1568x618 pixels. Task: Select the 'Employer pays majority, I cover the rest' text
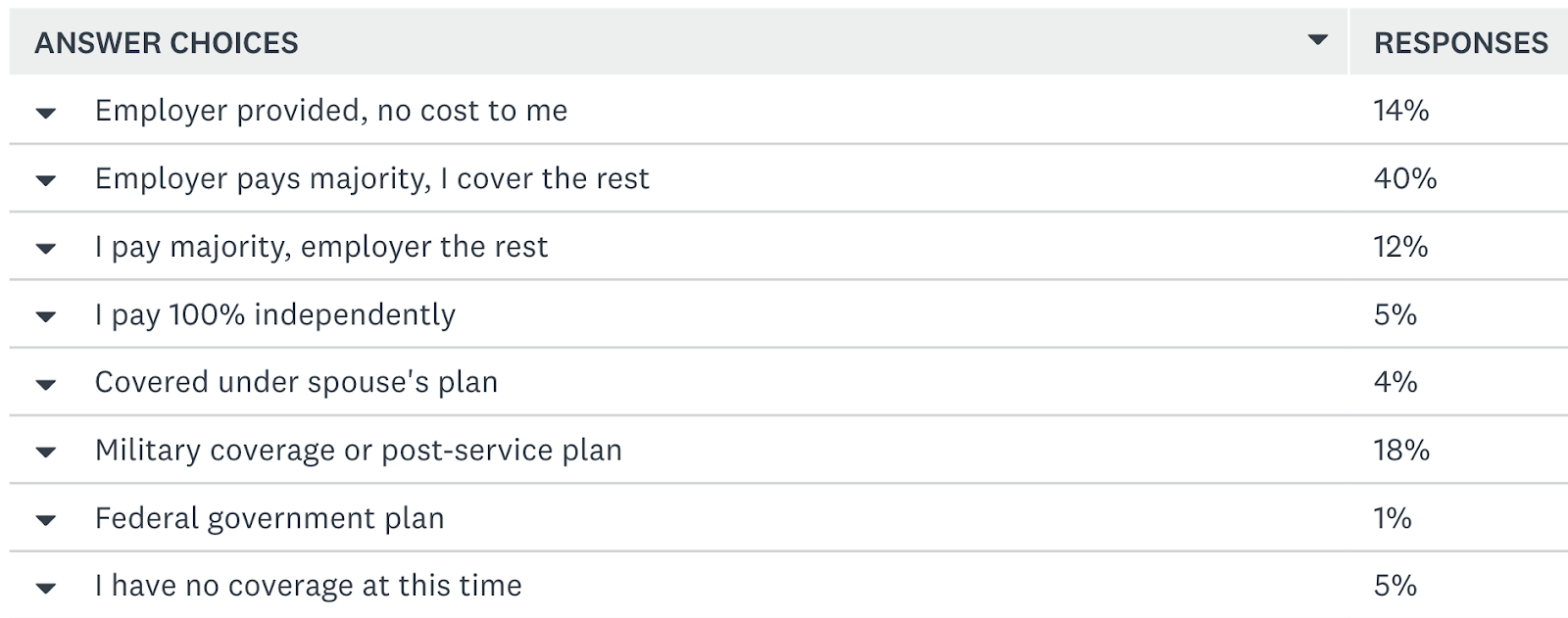click(x=372, y=179)
